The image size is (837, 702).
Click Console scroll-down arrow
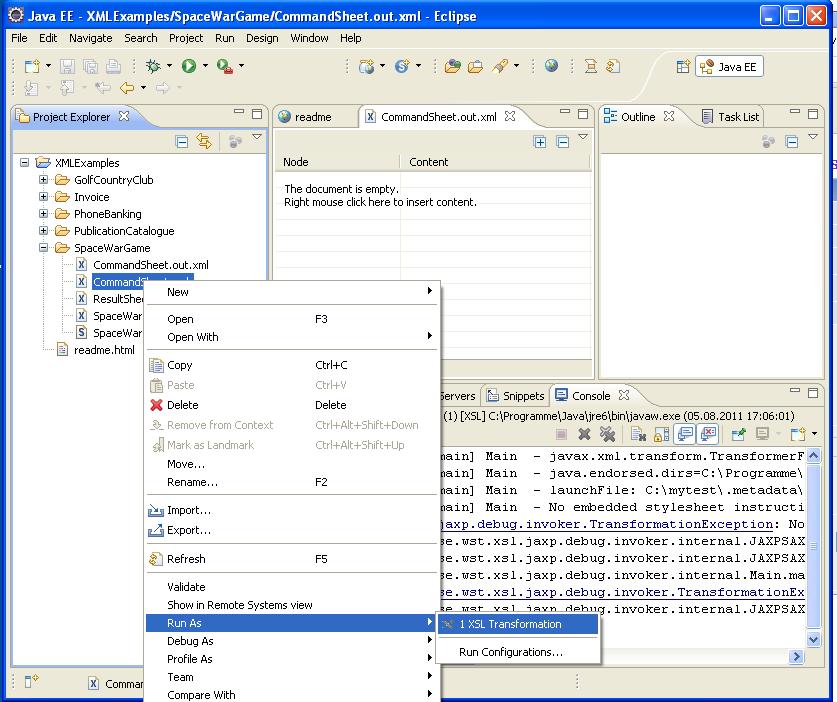[814, 639]
